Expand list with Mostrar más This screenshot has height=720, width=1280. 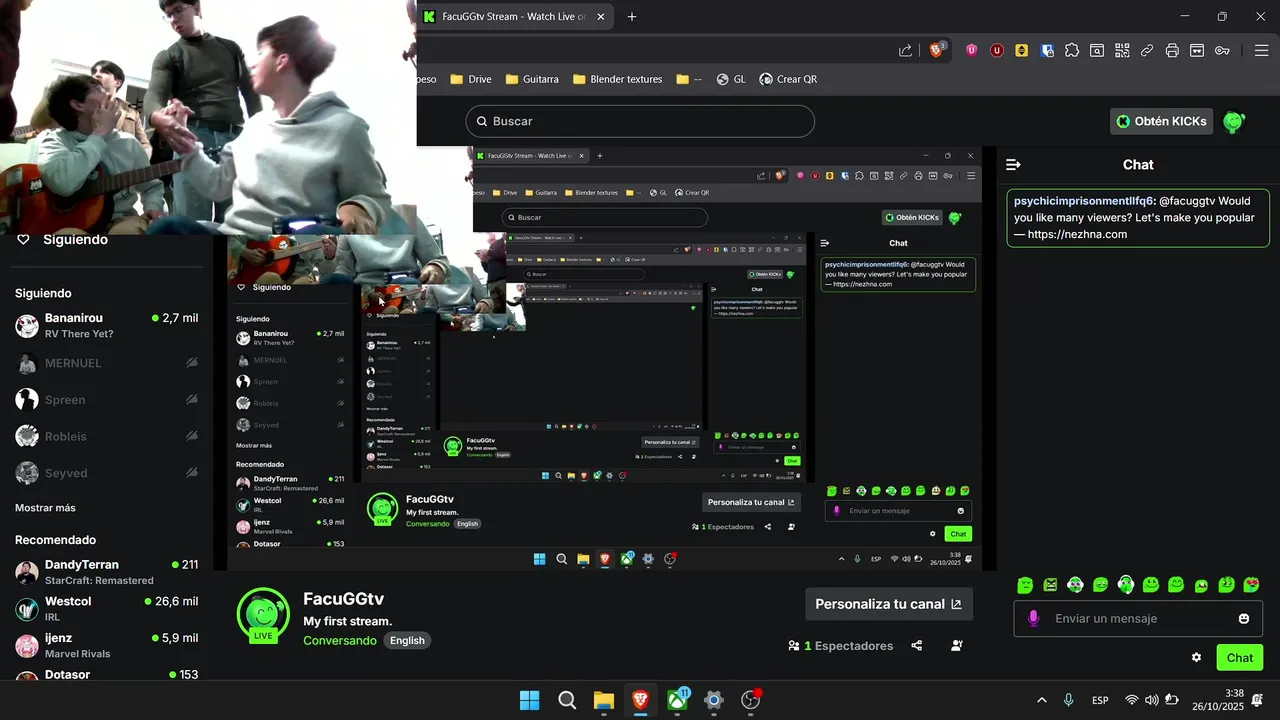(x=45, y=508)
